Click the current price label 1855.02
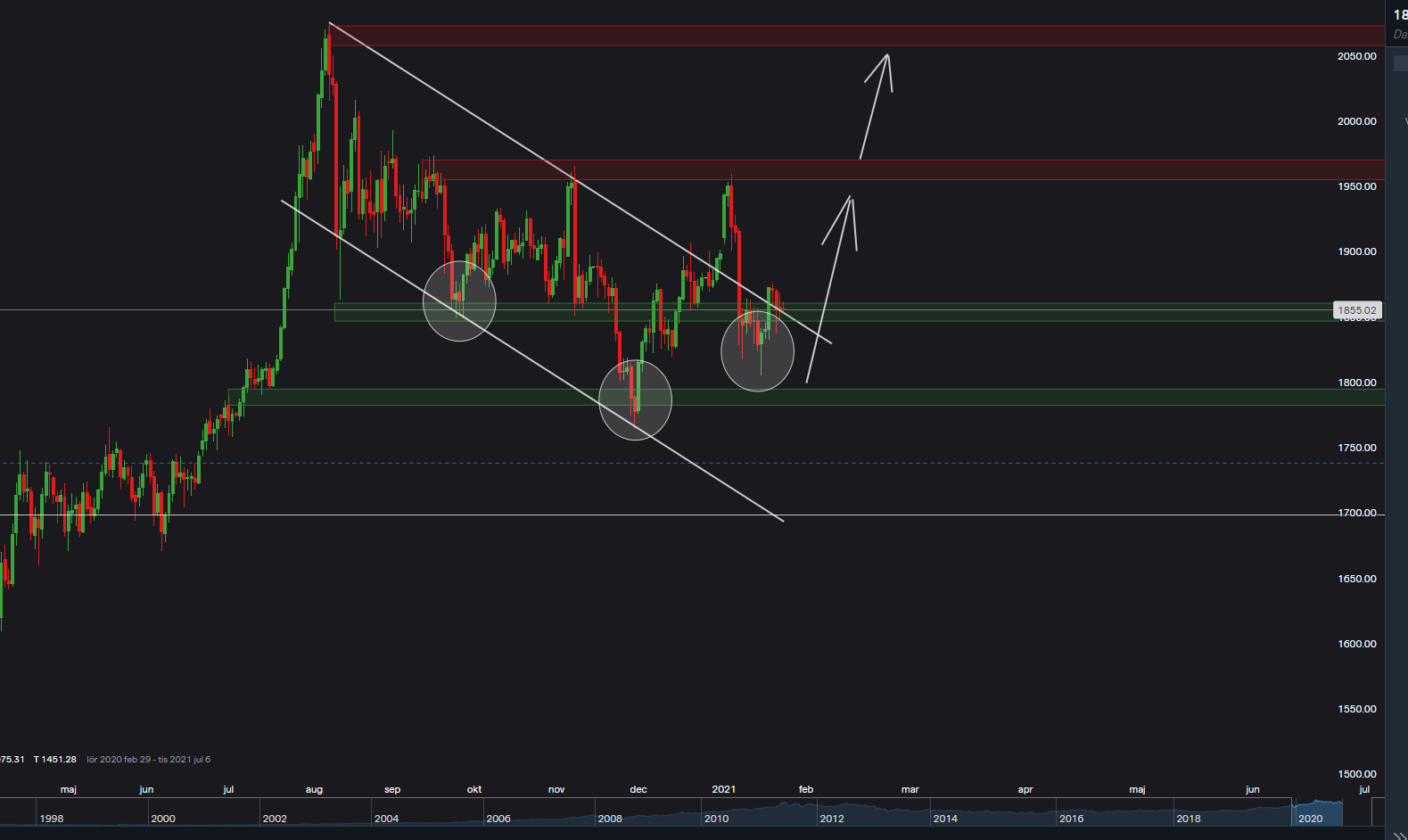Image resolution: width=1408 pixels, height=840 pixels. (x=1357, y=310)
